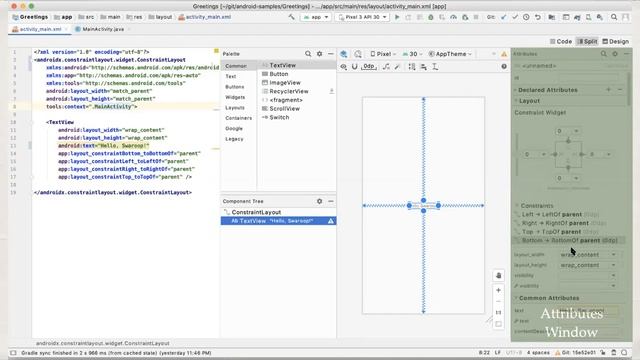
Task: Add declared attribute with plus button
Action: click(x=608, y=90)
